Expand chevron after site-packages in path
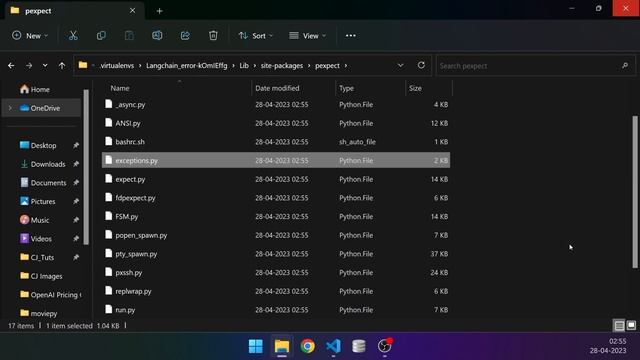 (x=309, y=66)
